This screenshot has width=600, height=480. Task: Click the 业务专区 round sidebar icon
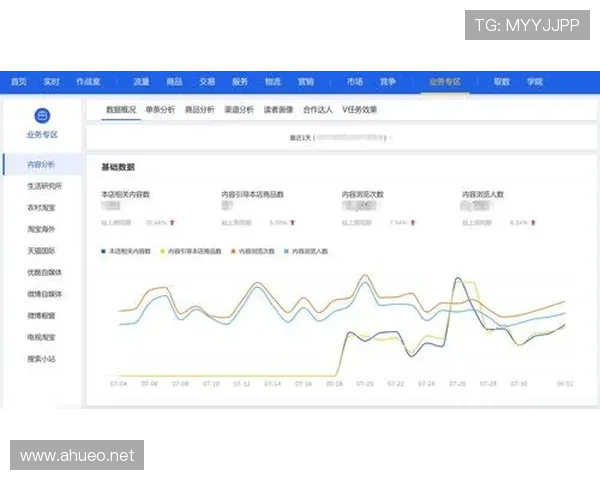pos(42,115)
